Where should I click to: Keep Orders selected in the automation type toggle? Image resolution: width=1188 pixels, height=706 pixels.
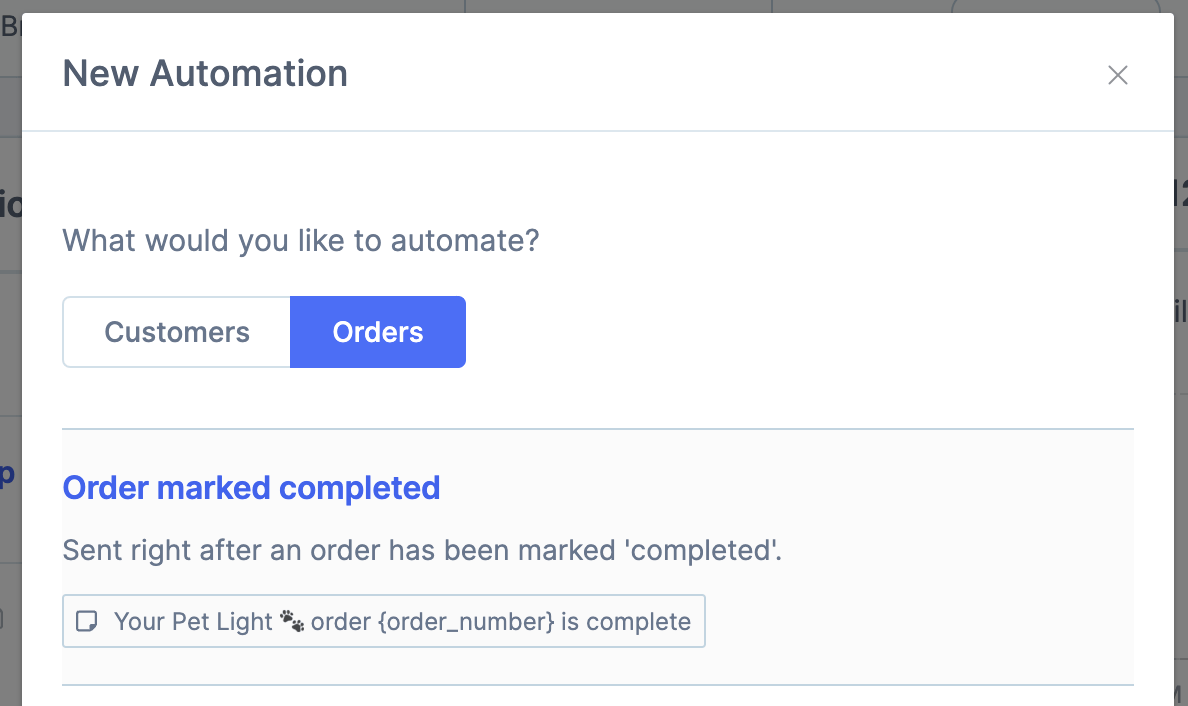click(378, 331)
